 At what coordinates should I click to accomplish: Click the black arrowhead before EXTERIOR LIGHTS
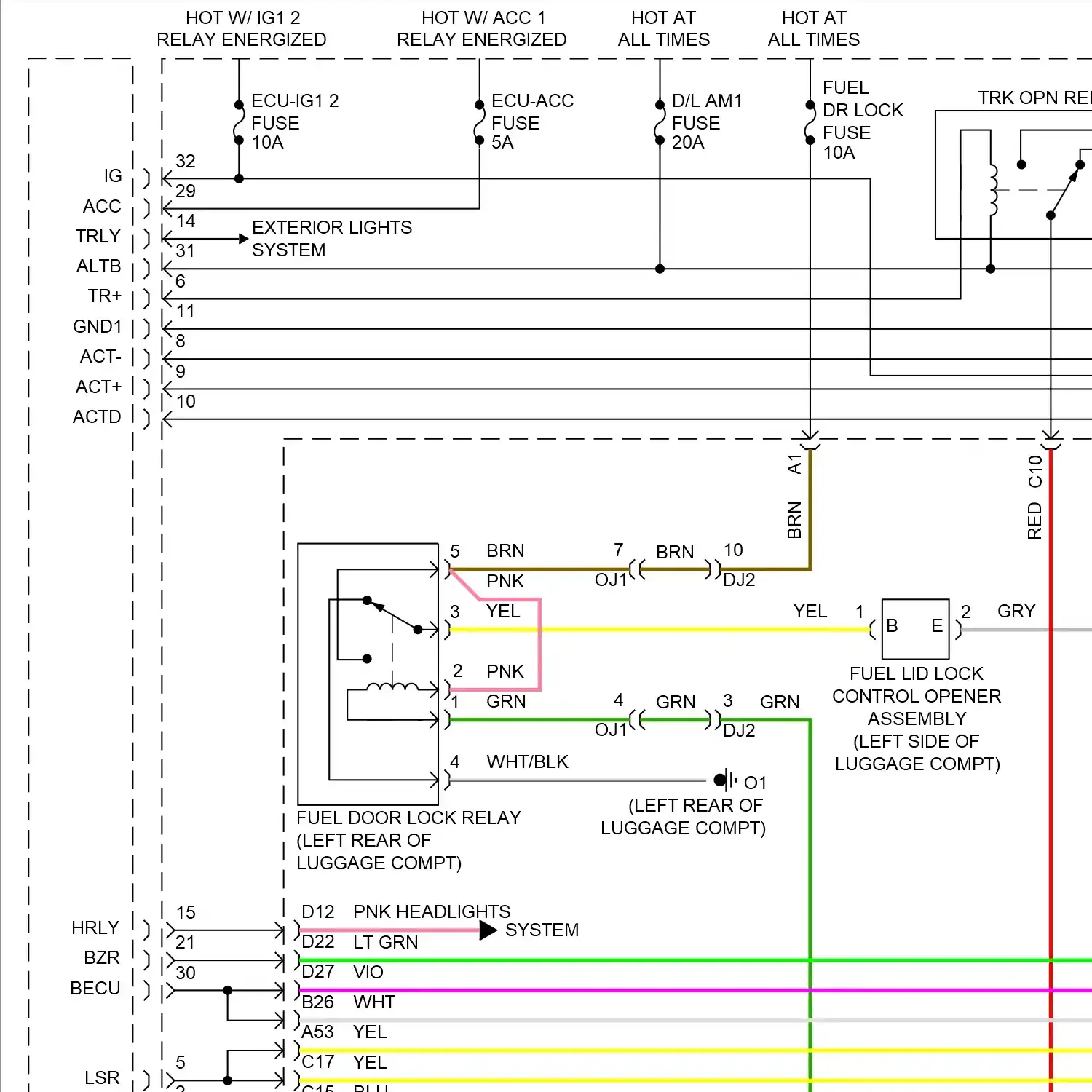pos(243,239)
